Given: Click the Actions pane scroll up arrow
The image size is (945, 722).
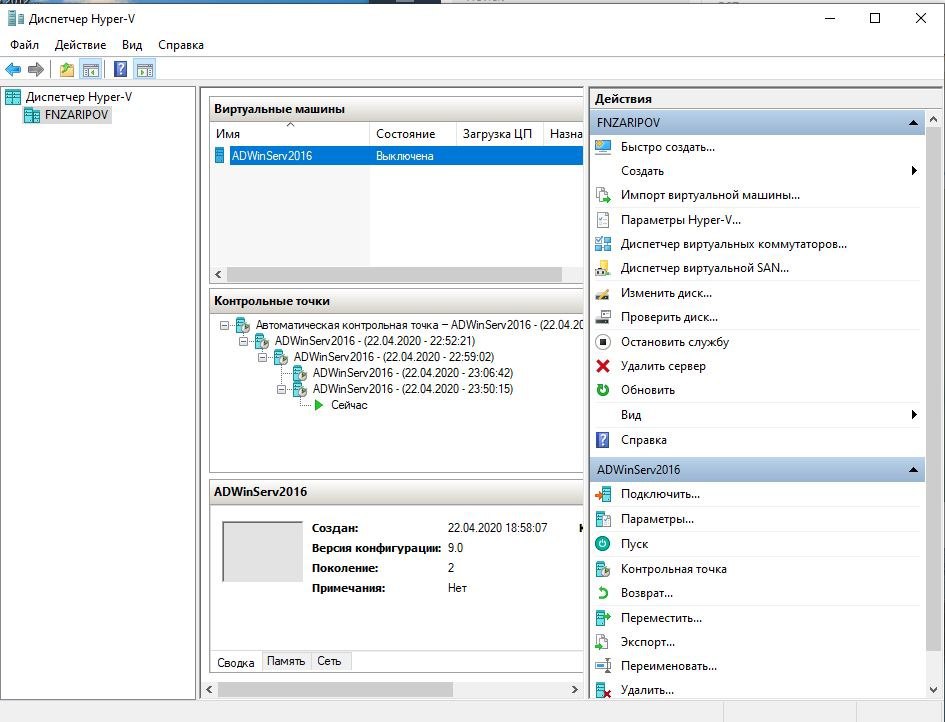Looking at the screenshot, I should tap(934, 119).
